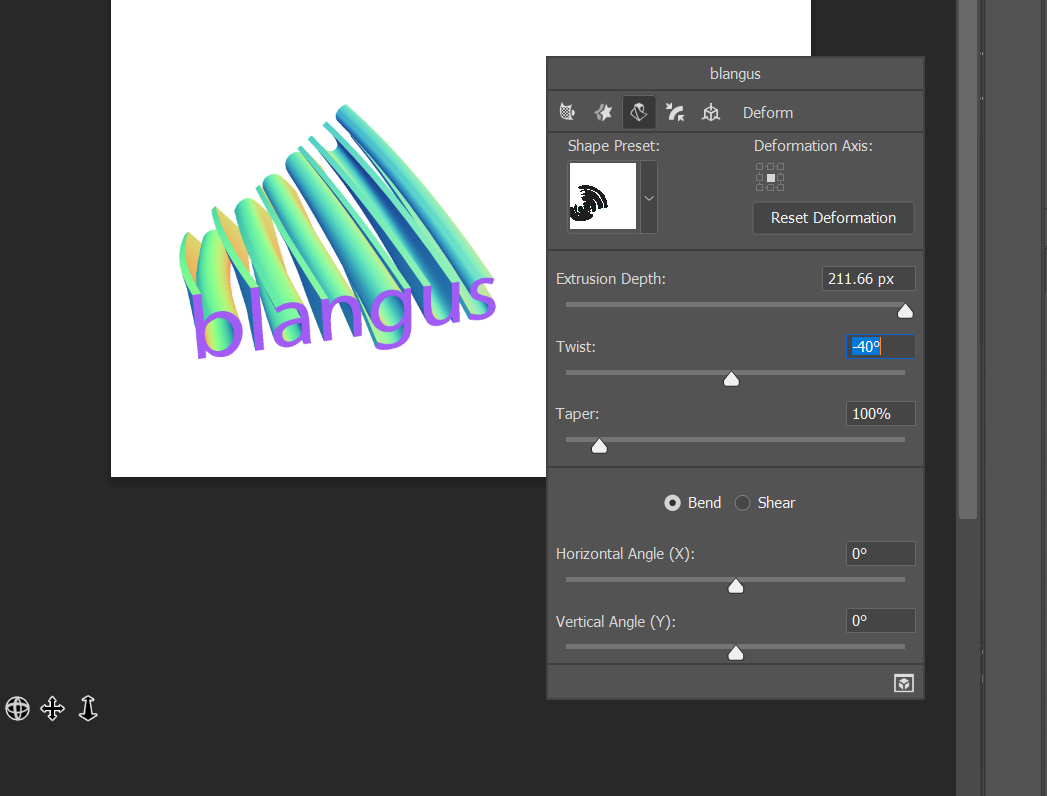Select the Dolly 3D camera vertical arrow icon
Image resolution: width=1047 pixels, height=796 pixels.
88,709
